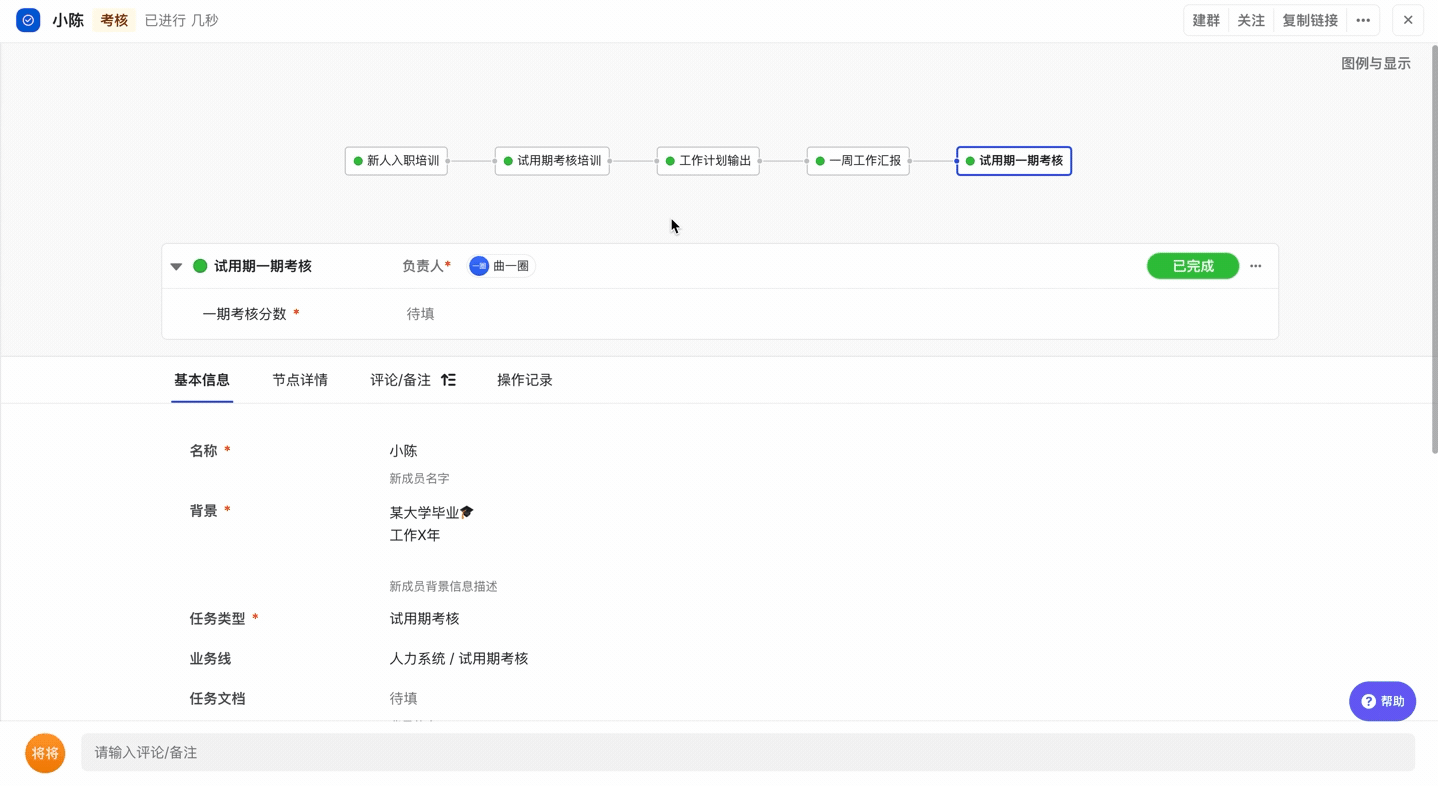Viewport: 1438px width, 786px height.
Task: Click the 已进行 几秒 duration text
Action: coord(181,20)
